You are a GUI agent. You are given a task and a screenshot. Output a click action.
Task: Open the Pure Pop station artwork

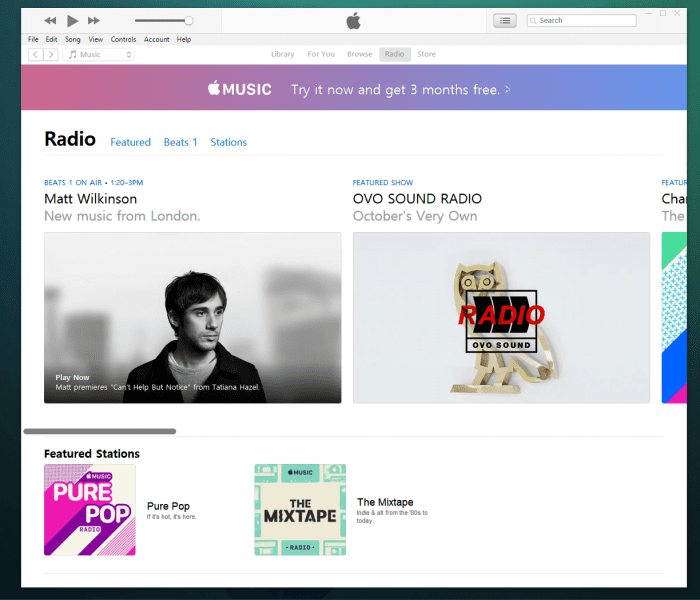point(90,509)
